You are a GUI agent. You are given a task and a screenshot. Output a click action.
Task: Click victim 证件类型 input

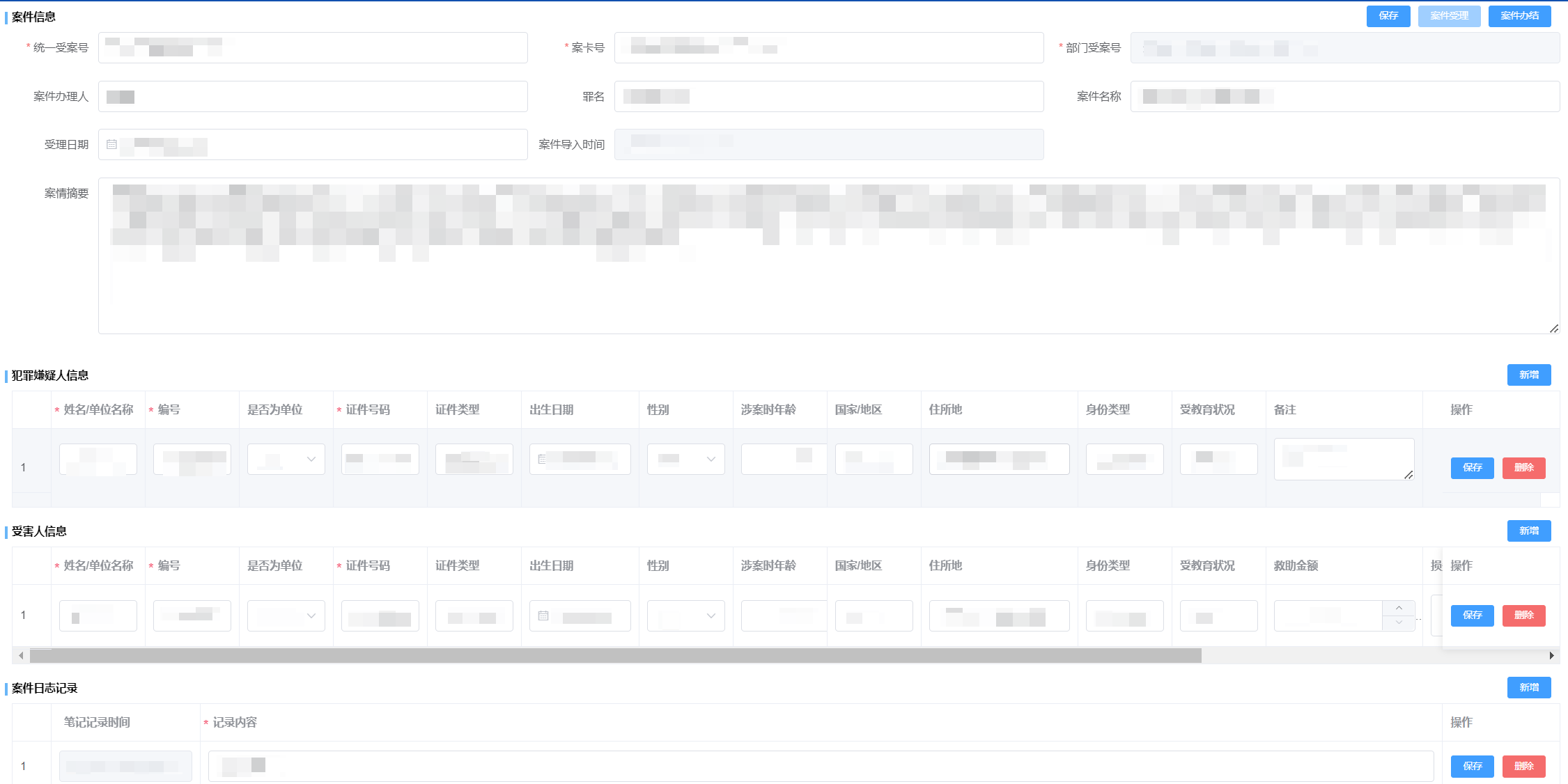pos(474,616)
